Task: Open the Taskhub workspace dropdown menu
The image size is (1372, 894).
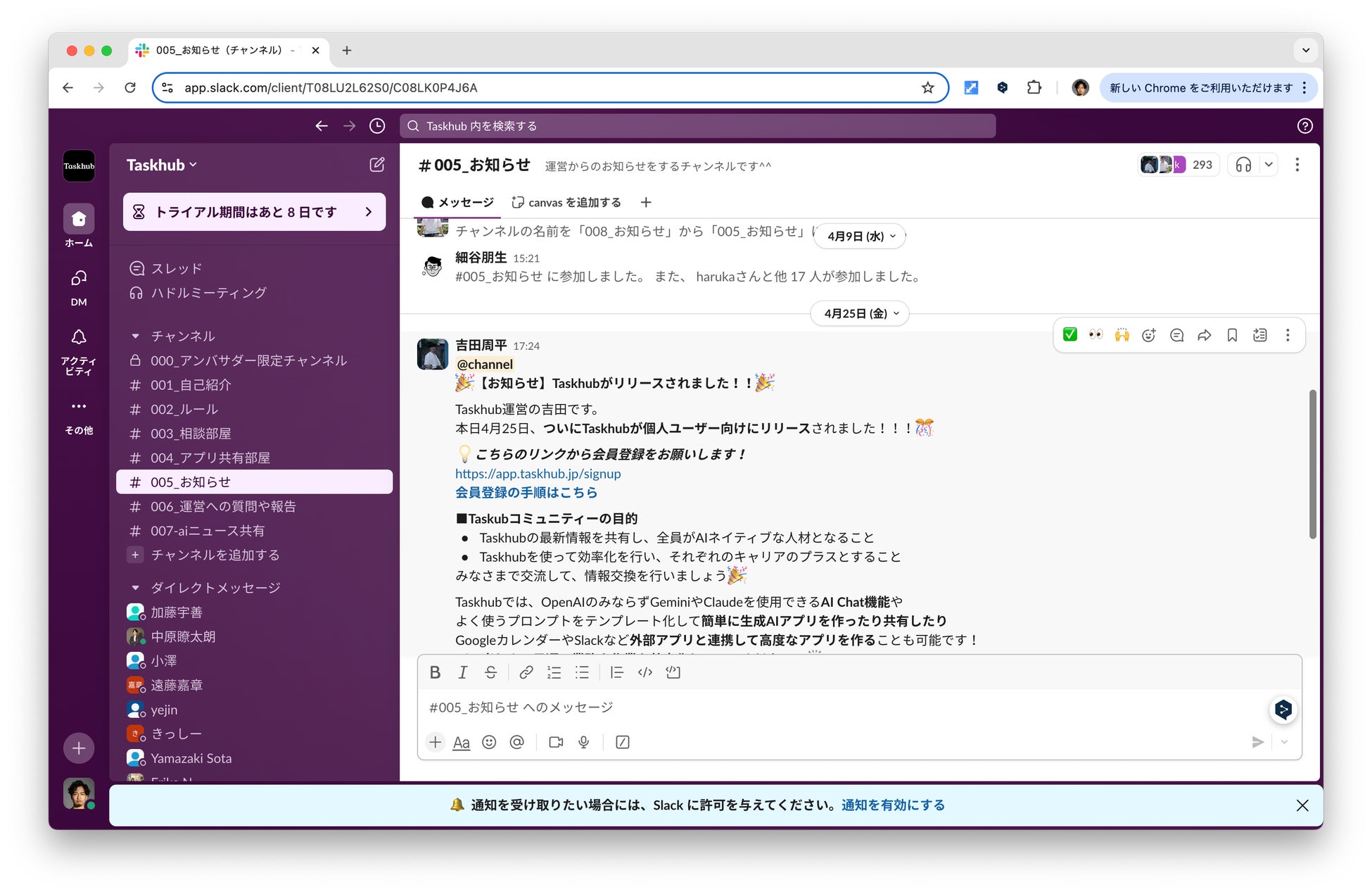Action: 161,165
